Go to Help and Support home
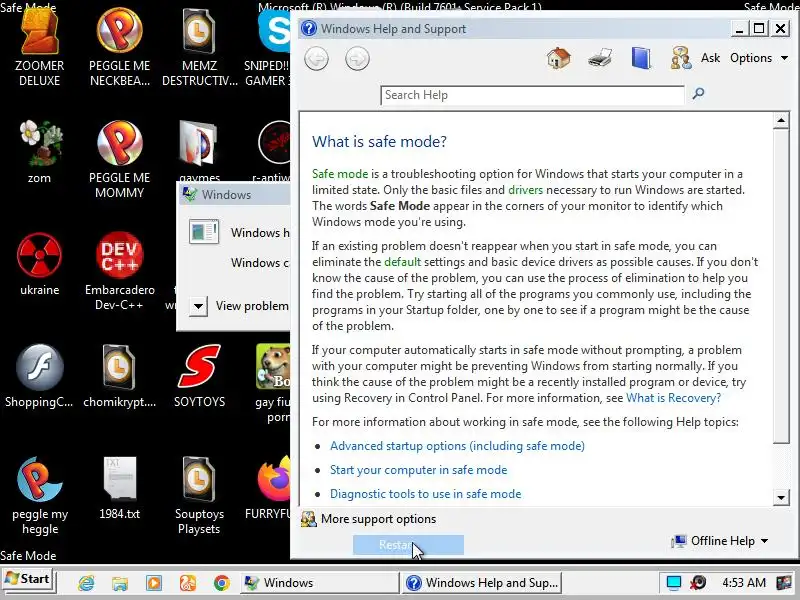The image size is (800, 600). (559, 58)
